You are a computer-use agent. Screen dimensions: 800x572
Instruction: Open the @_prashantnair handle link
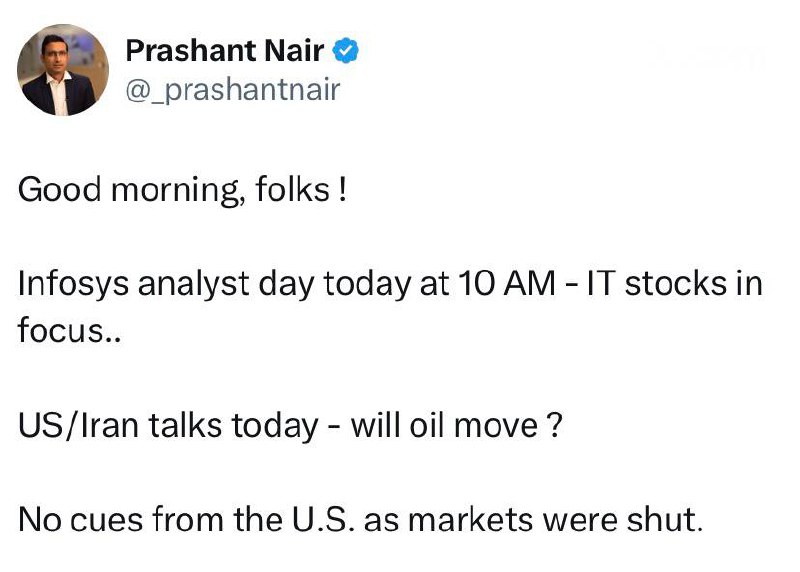233,90
